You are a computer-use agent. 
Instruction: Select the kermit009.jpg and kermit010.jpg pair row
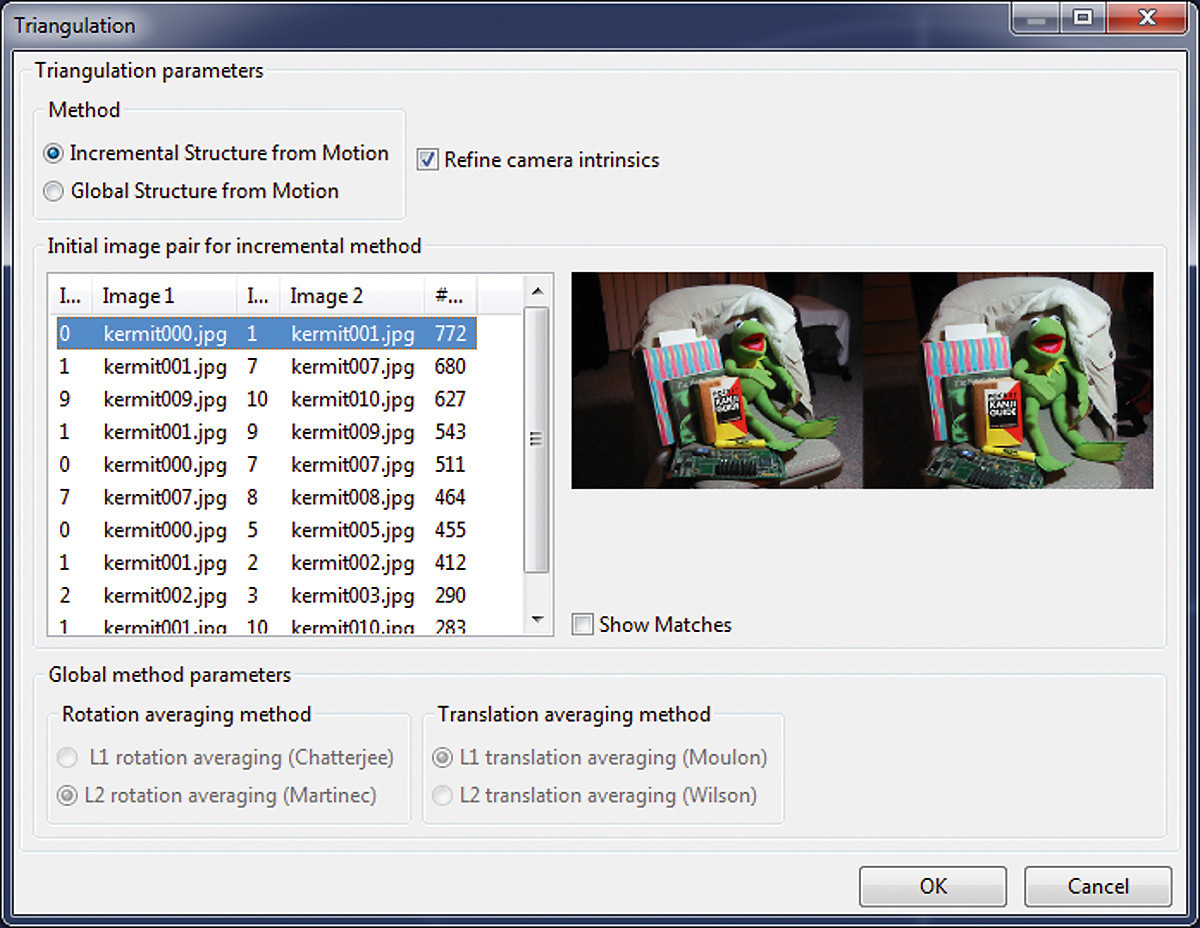[266, 399]
